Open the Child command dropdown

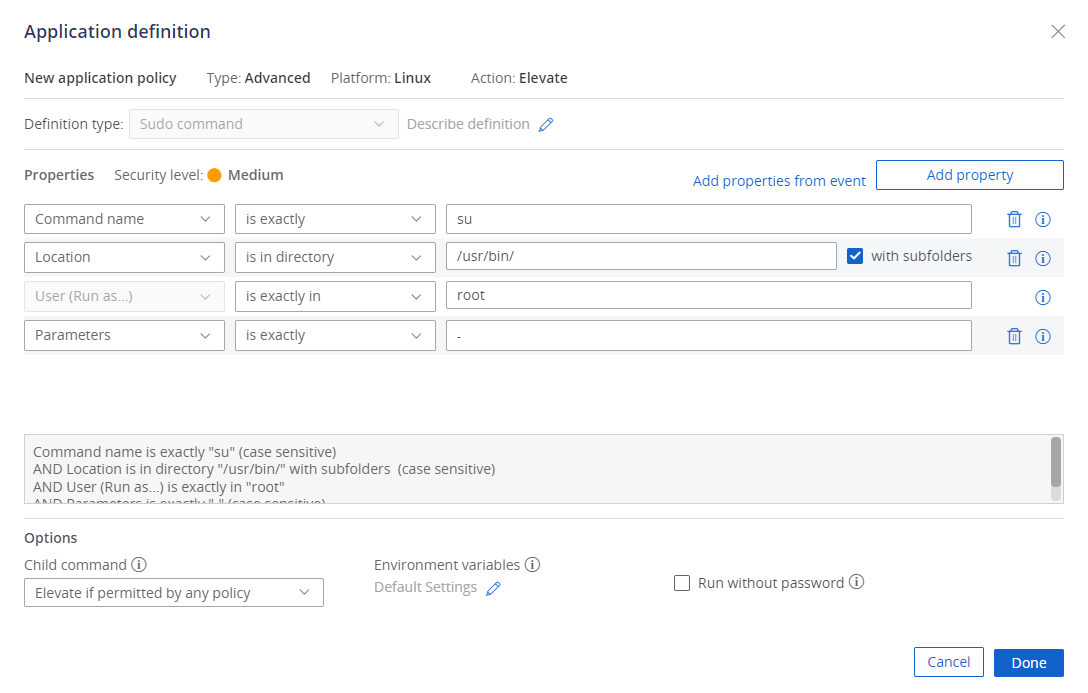click(x=173, y=592)
